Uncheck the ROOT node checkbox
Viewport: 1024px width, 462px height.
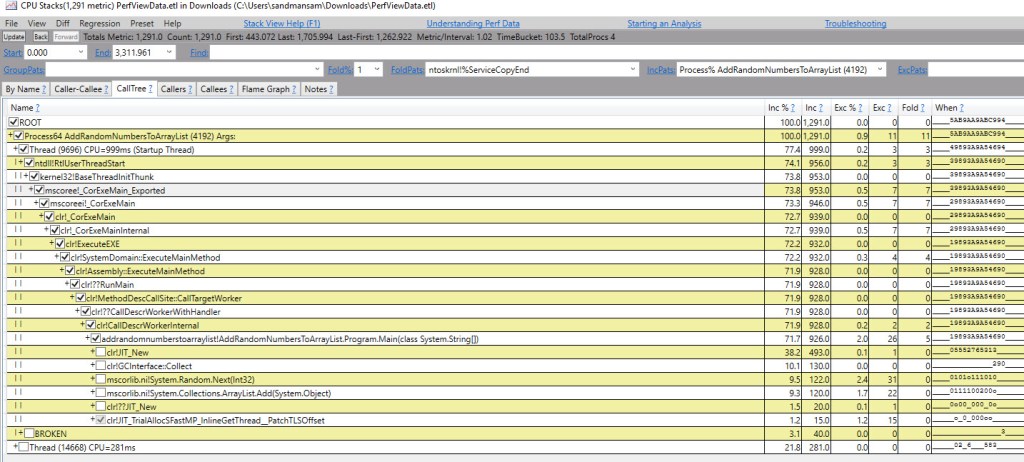pyautogui.click(x=13, y=121)
